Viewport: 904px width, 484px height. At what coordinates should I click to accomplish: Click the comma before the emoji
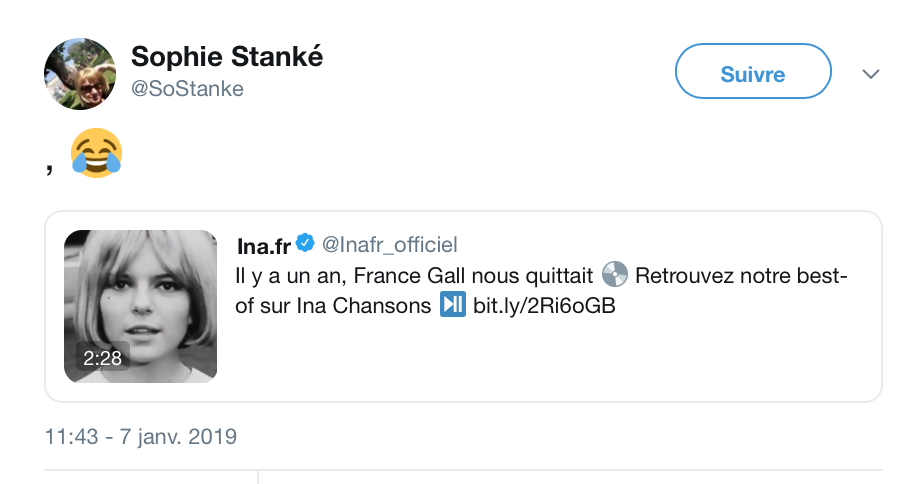point(50,169)
